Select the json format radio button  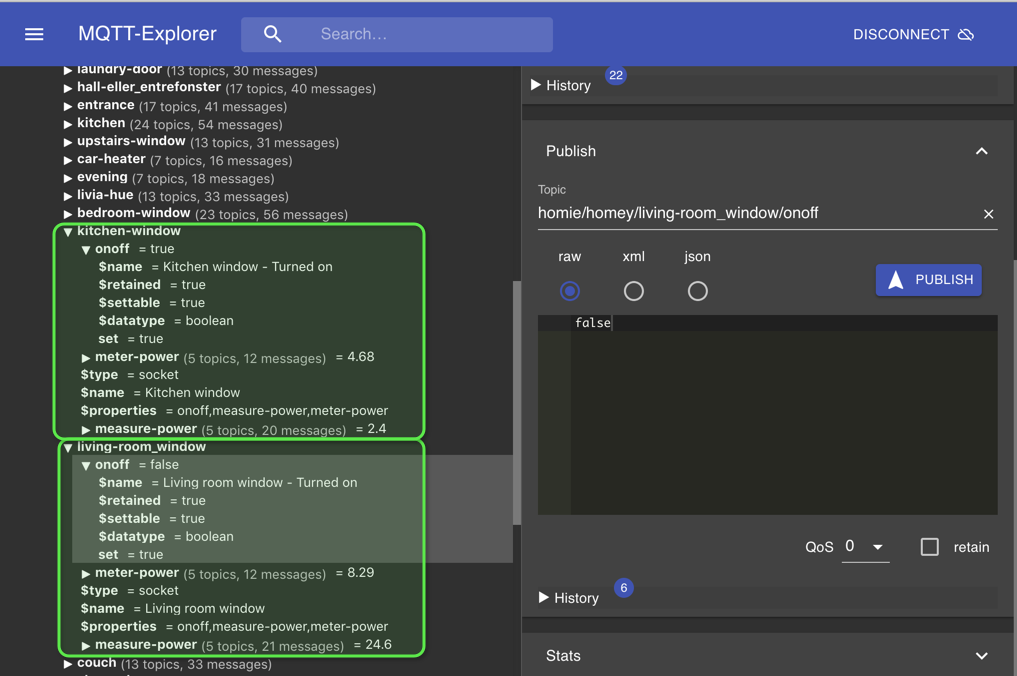pyautogui.click(x=697, y=291)
